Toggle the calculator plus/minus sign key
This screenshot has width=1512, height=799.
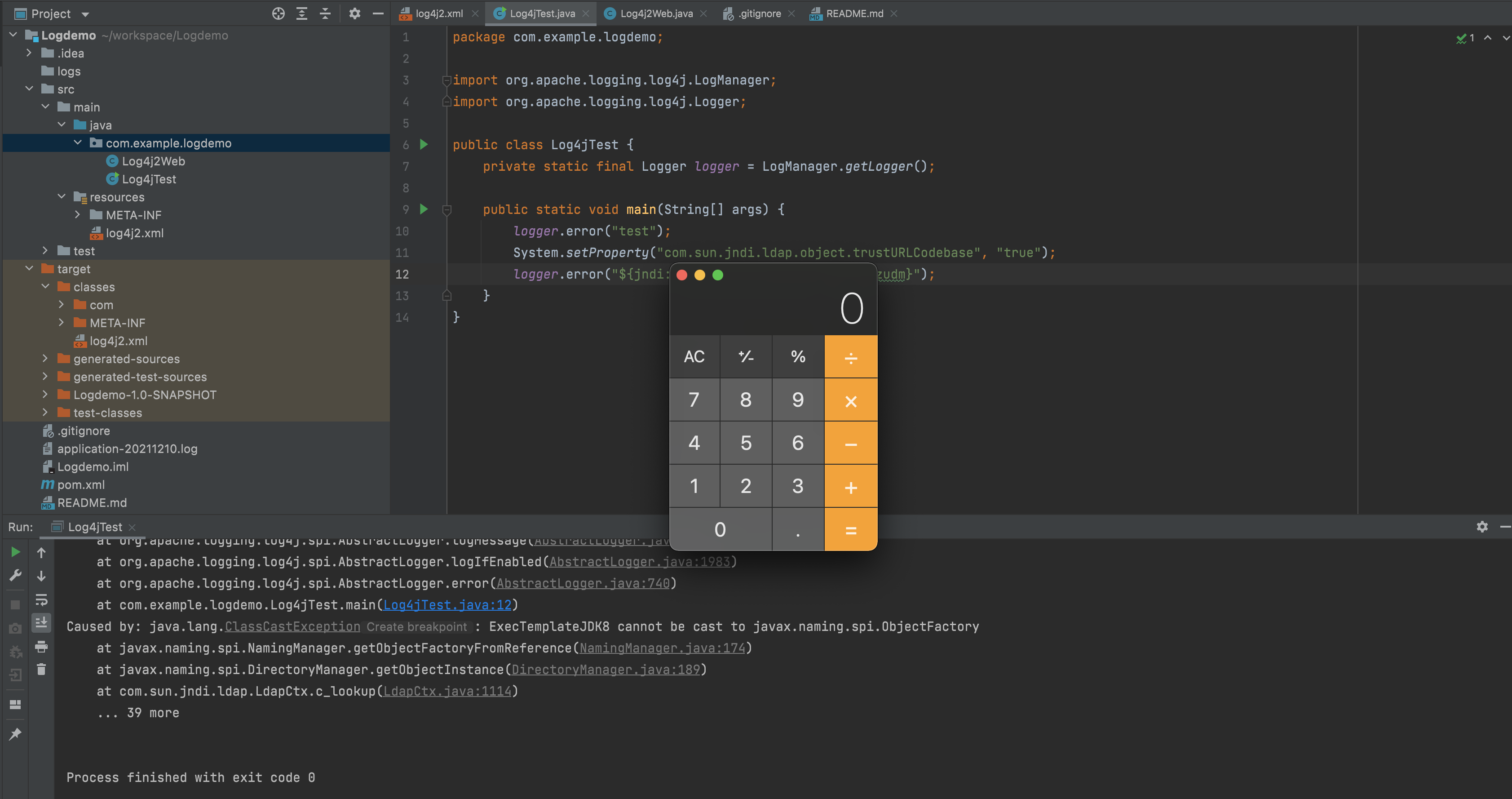point(745,356)
